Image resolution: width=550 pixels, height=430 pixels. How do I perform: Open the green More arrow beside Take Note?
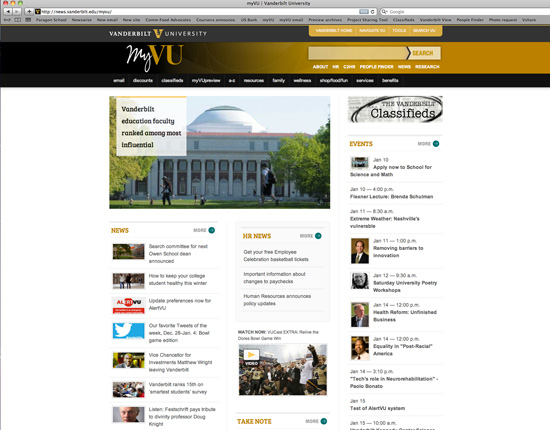click(x=324, y=421)
